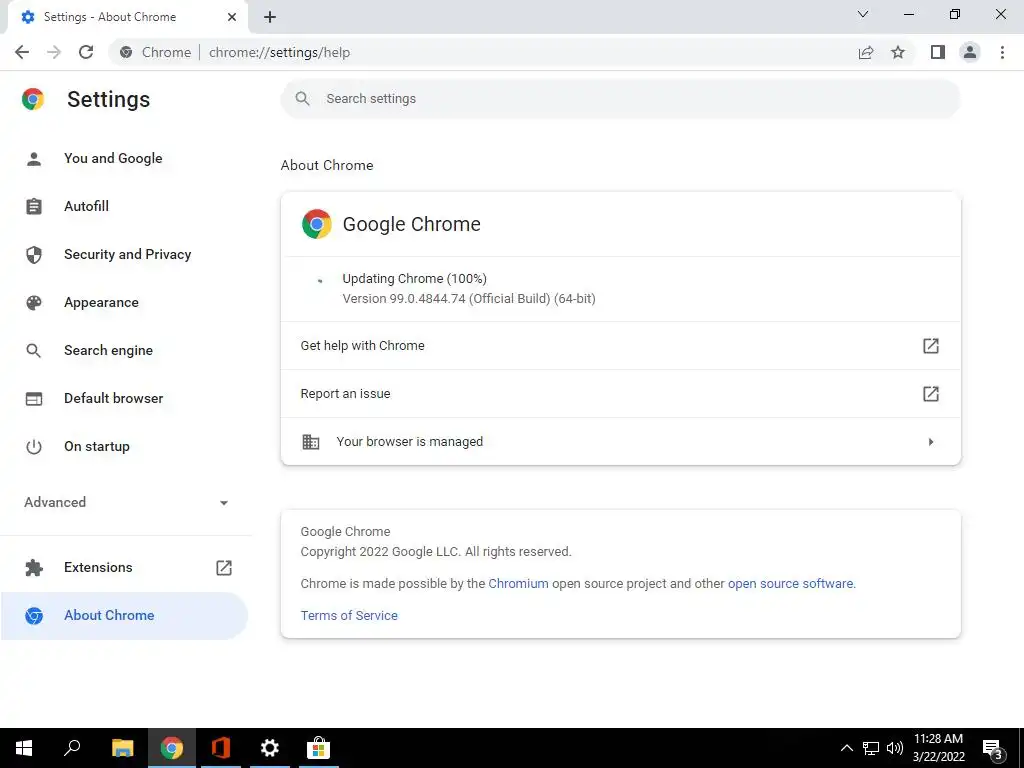The image size is (1024, 768).
Task: Open the profile avatar icon
Action: tap(969, 52)
